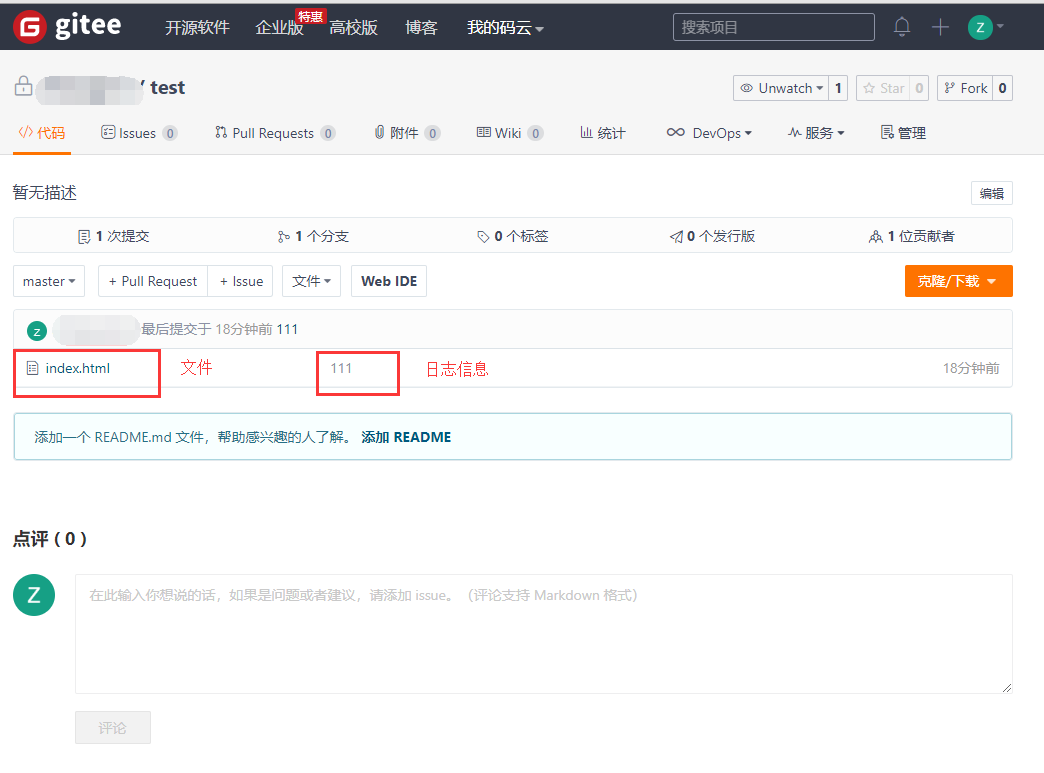Focus the 搜索项目 search field

774,27
